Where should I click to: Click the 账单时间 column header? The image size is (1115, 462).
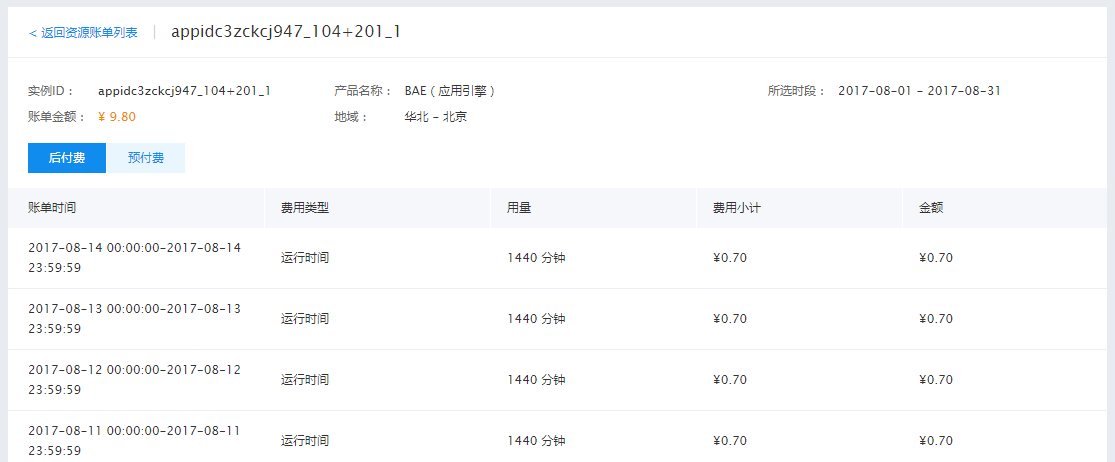(52, 208)
